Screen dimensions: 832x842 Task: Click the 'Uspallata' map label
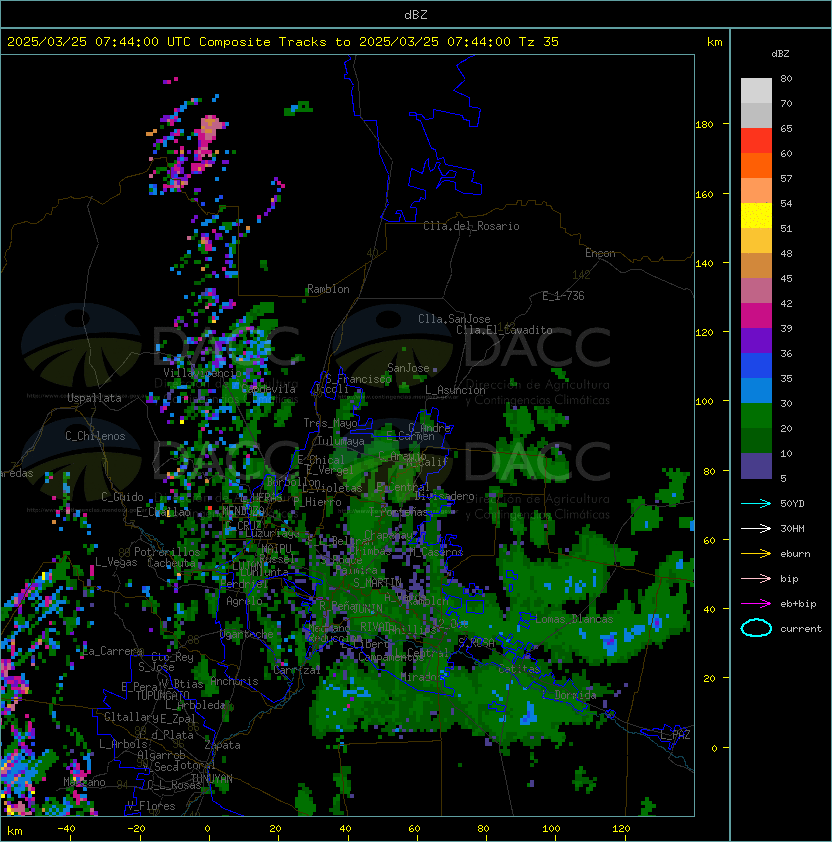(94, 398)
